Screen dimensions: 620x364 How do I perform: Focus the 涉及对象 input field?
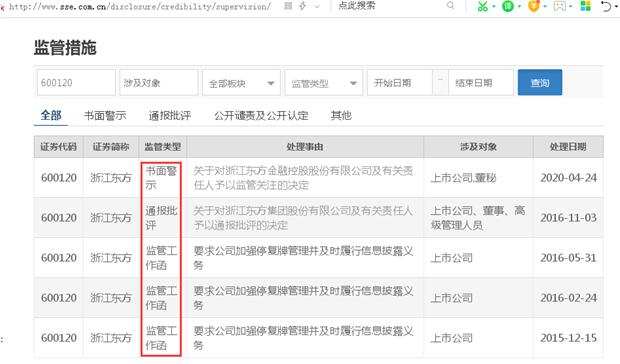[159, 83]
